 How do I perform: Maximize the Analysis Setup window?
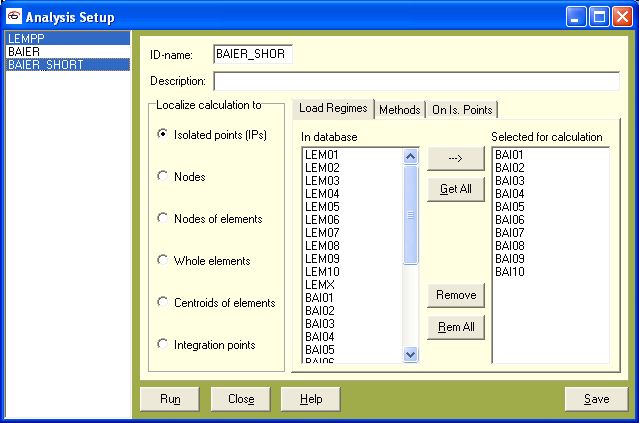[599, 17]
